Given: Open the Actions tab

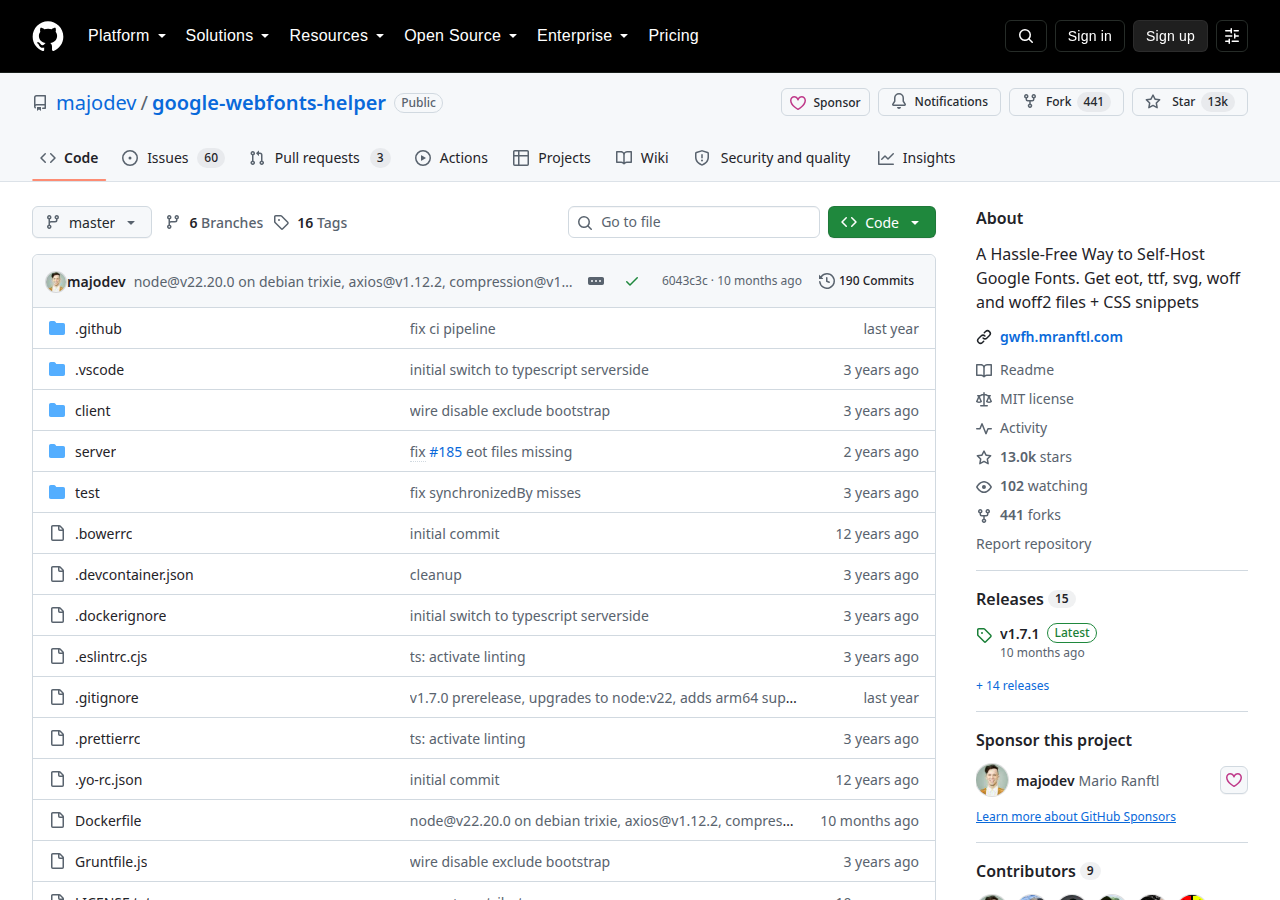Looking at the screenshot, I should [x=451, y=158].
